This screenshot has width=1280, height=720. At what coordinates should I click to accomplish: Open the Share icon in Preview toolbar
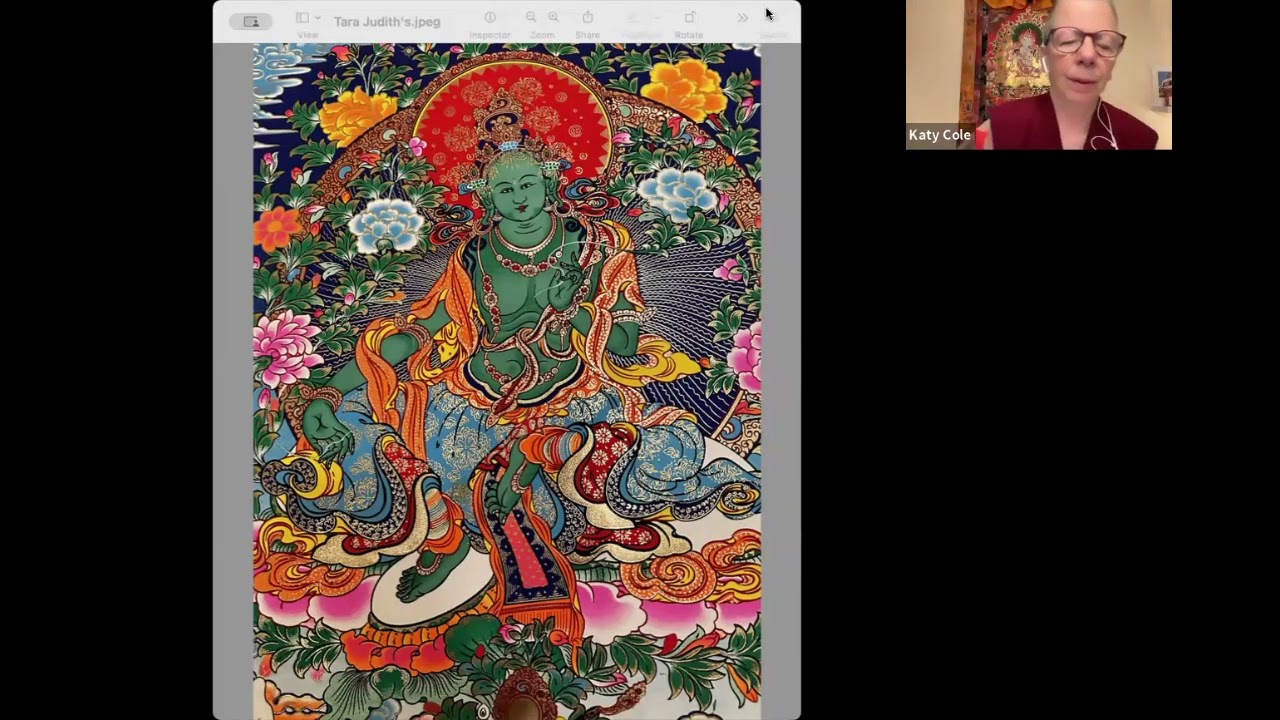click(x=588, y=17)
